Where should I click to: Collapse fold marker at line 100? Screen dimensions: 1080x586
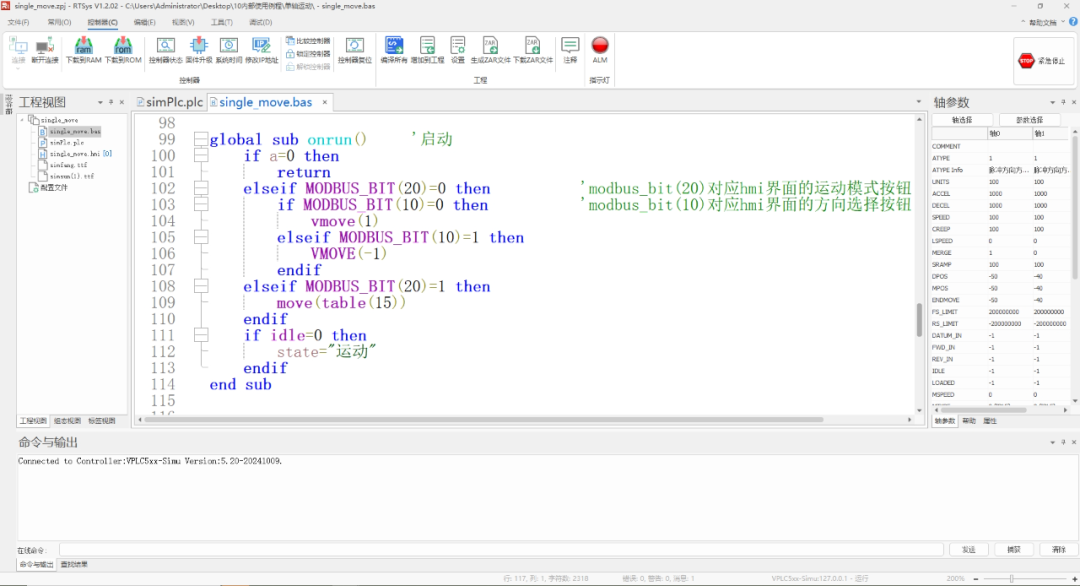click(200, 156)
